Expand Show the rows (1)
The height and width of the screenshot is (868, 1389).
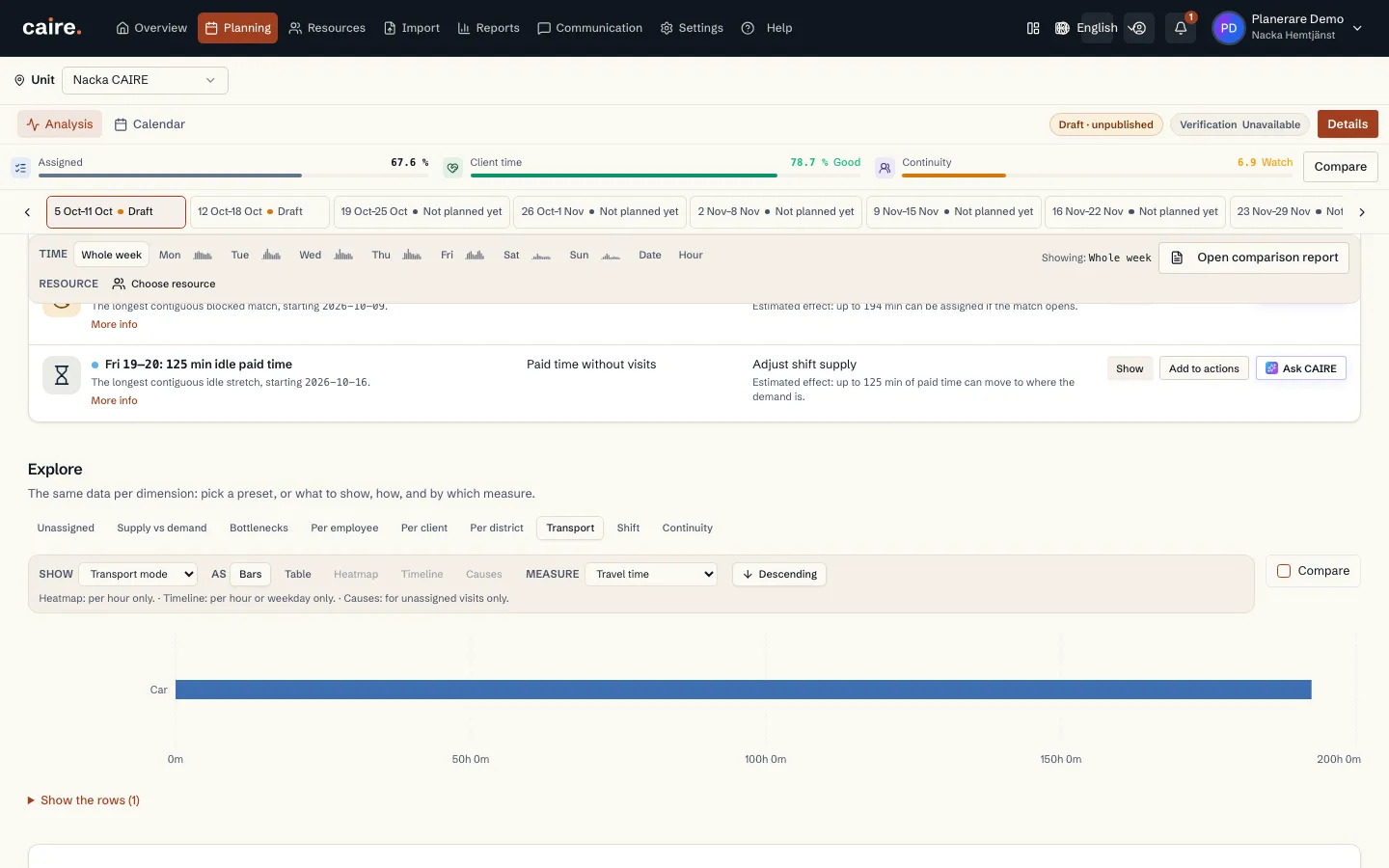click(x=84, y=800)
